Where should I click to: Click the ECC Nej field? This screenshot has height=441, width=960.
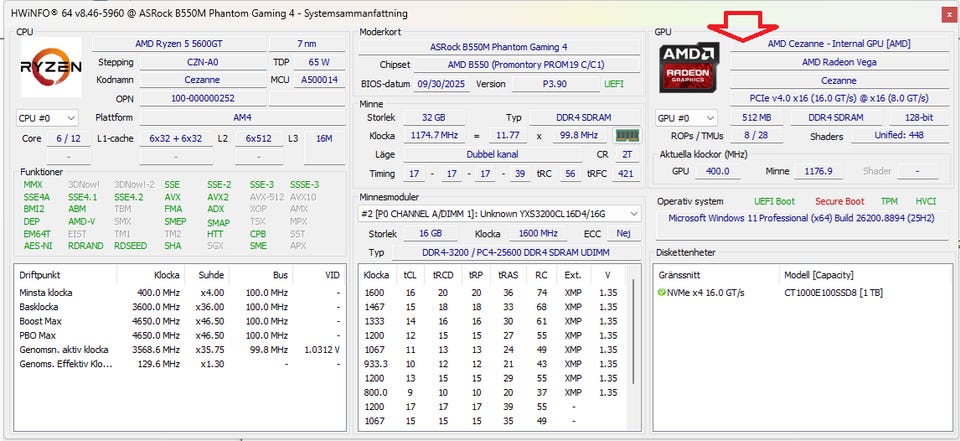coord(624,233)
